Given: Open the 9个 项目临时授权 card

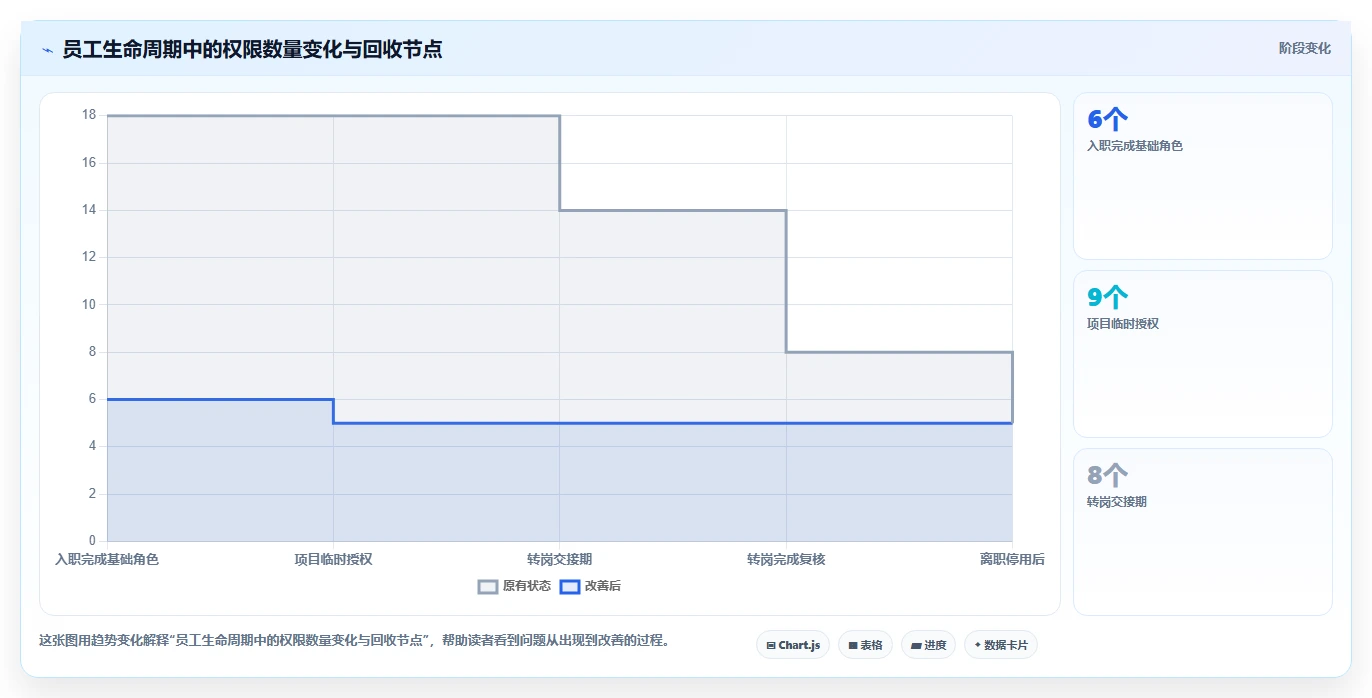Looking at the screenshot, I should click(x=1203, y=354).
